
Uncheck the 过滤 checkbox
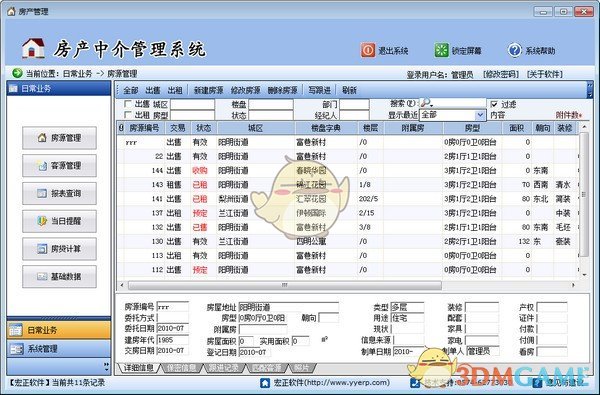[x=494, y=104]
